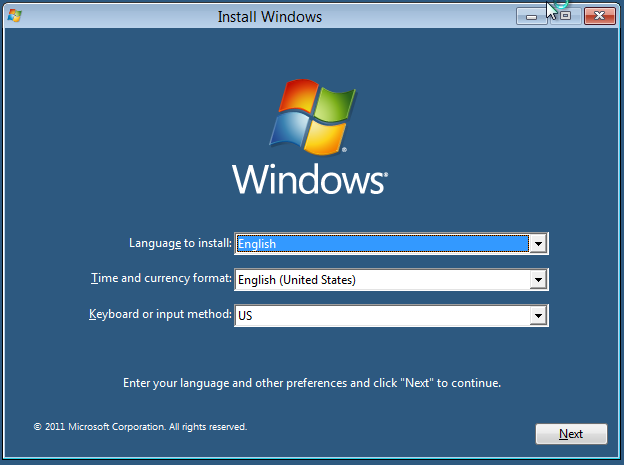Click the large Windows wordmark text

tap(309, 180)
